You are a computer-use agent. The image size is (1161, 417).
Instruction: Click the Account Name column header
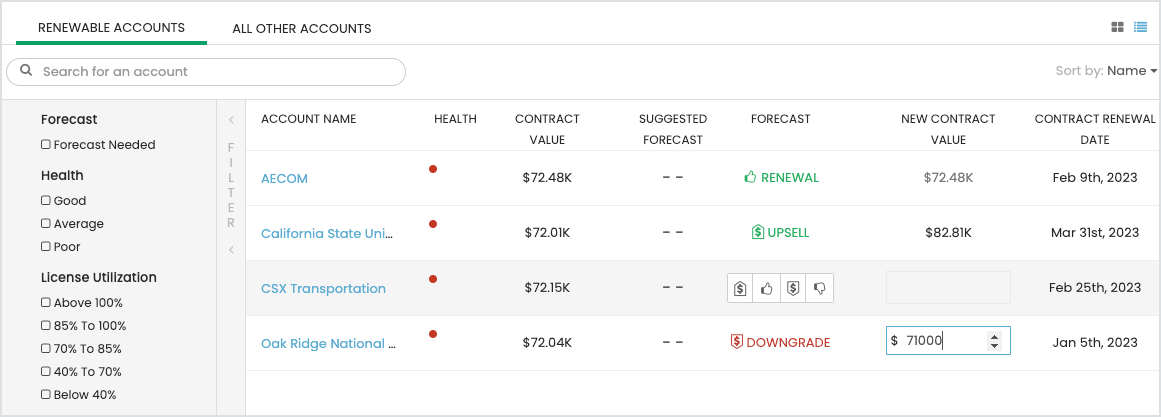[309, 119]
